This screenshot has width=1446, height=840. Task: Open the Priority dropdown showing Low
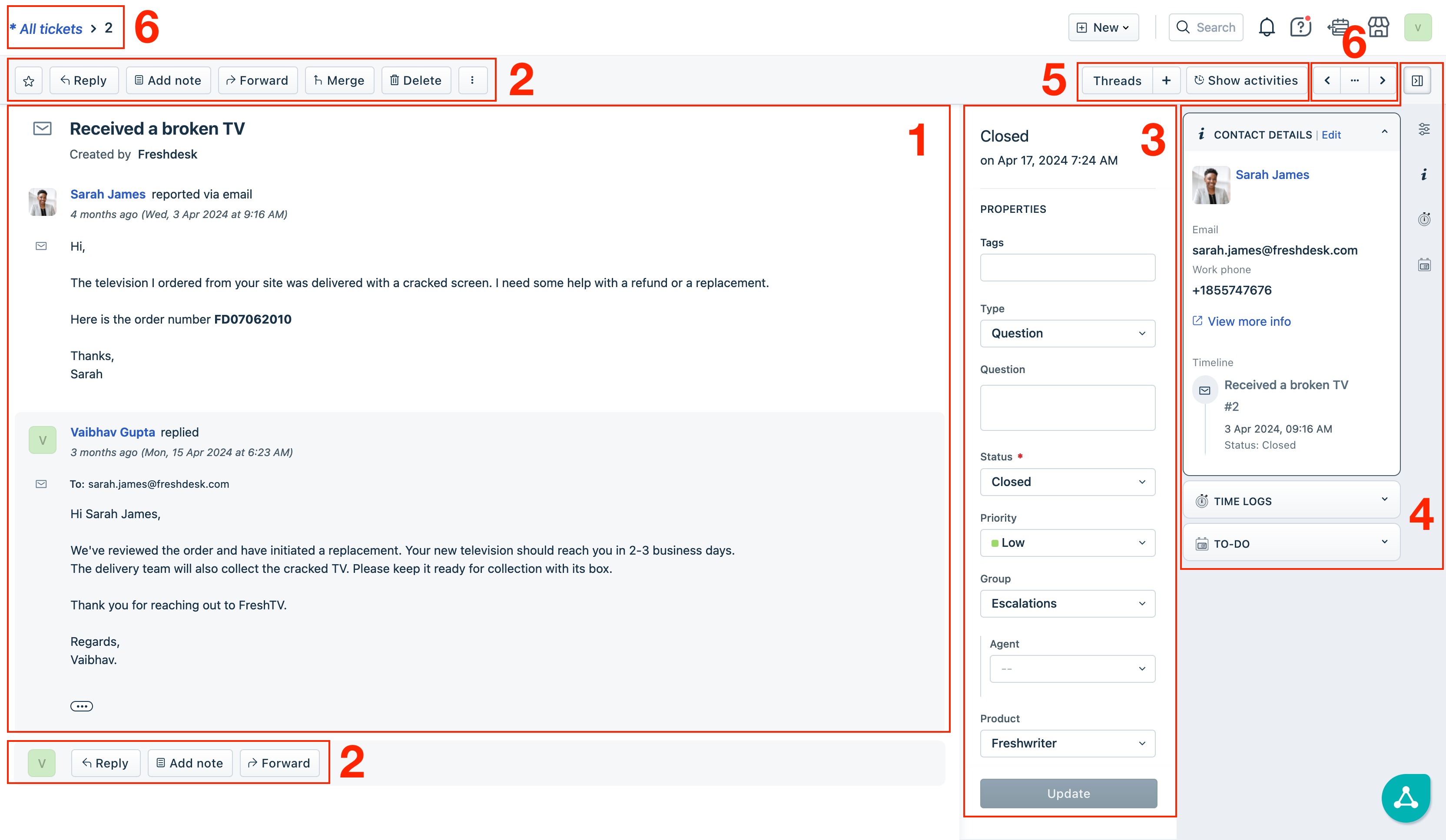pos(1067,543)
